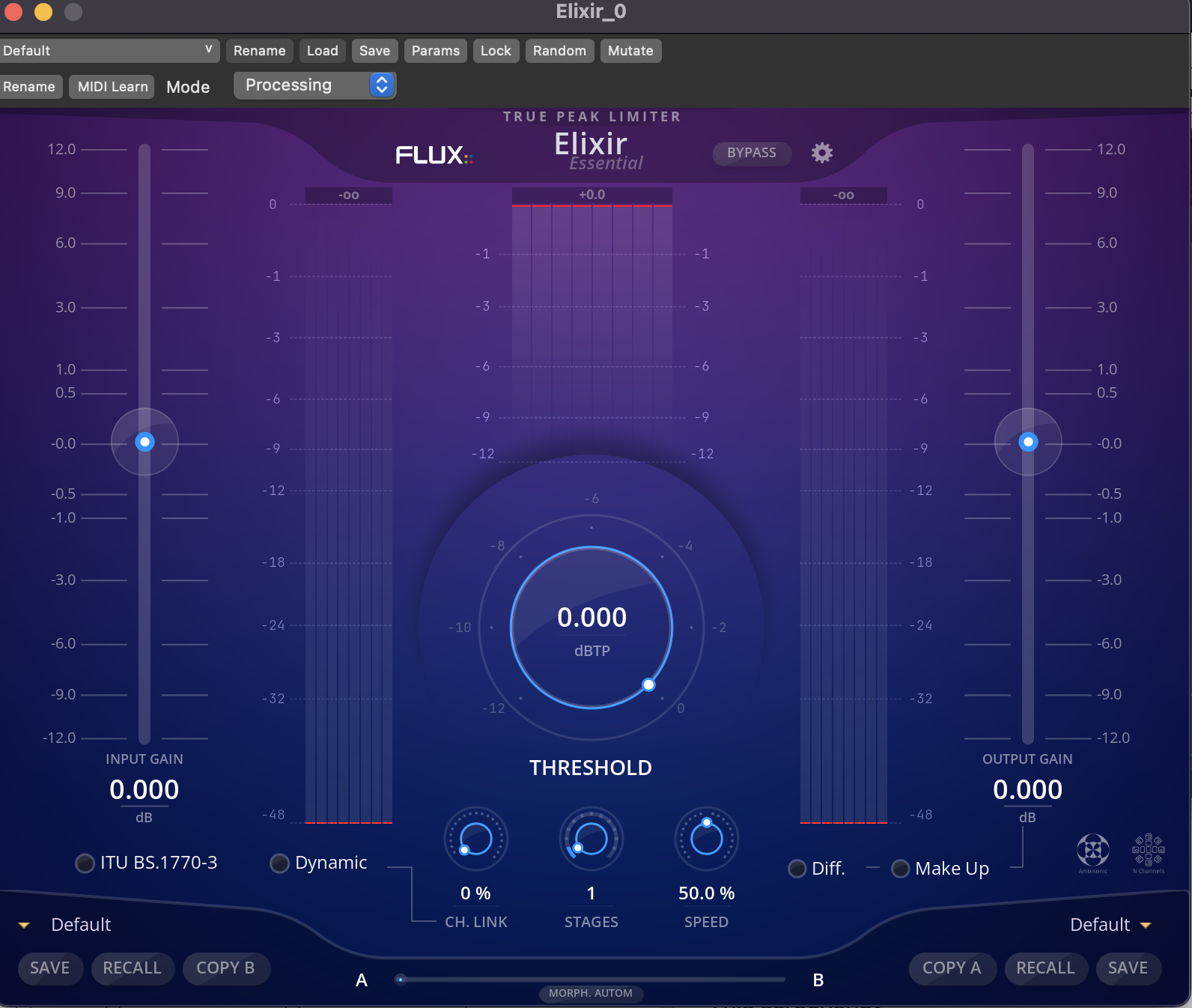Click the THRESHOLD label

[x=591, y=768]
